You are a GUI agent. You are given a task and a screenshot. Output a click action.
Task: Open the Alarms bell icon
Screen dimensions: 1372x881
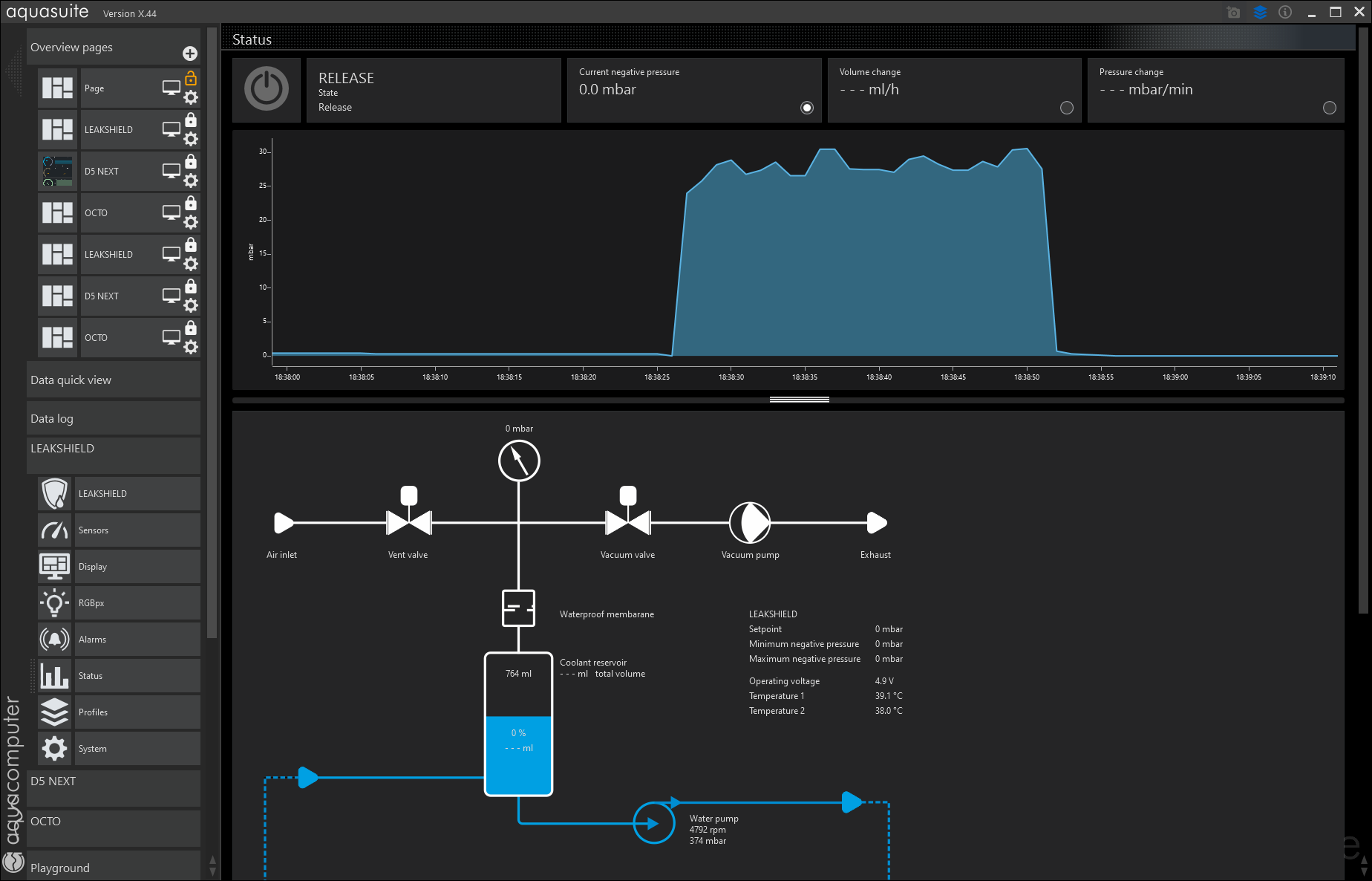click(55, 639)
